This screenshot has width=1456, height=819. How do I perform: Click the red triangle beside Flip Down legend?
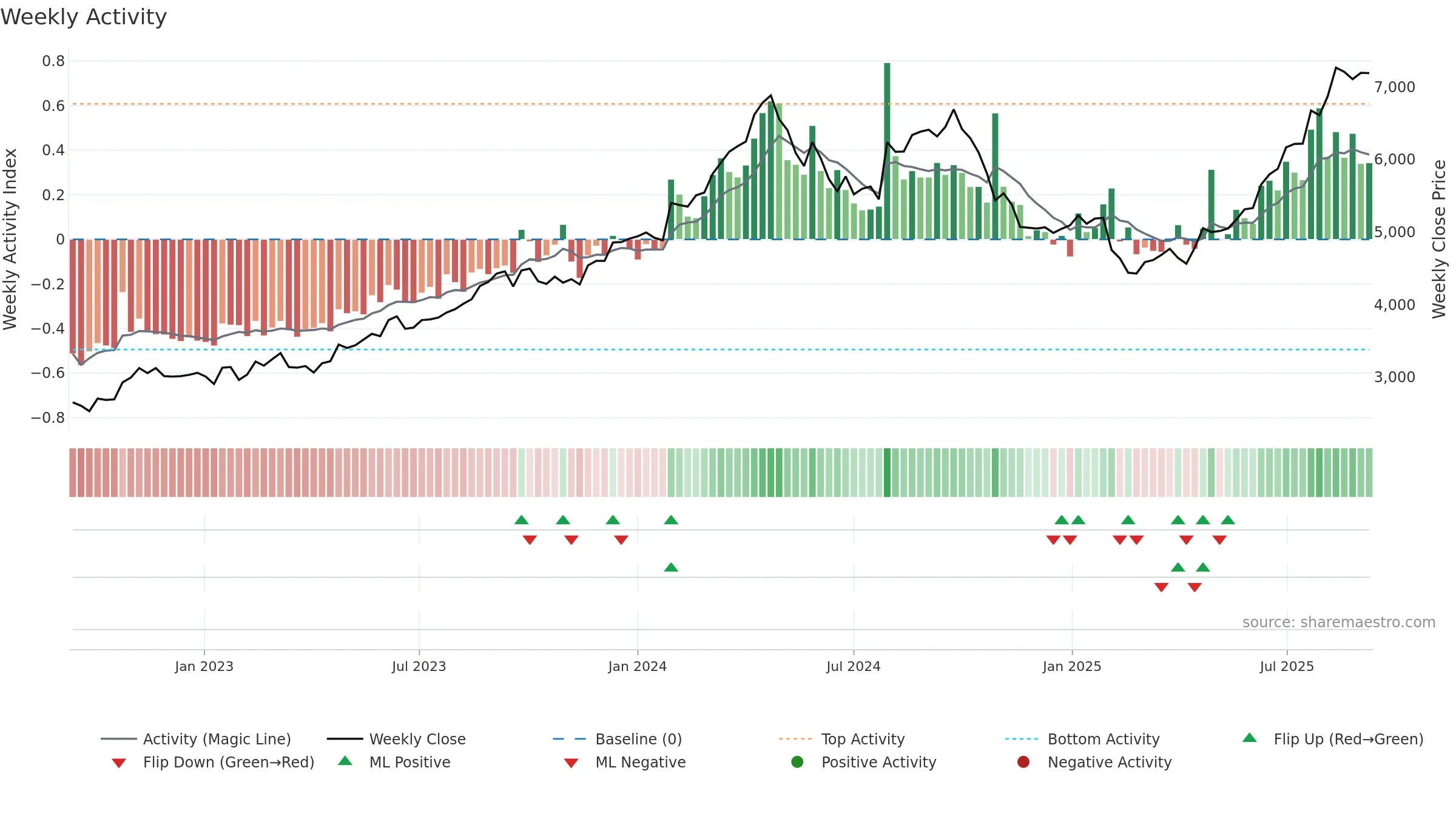[x=119, y=763]
